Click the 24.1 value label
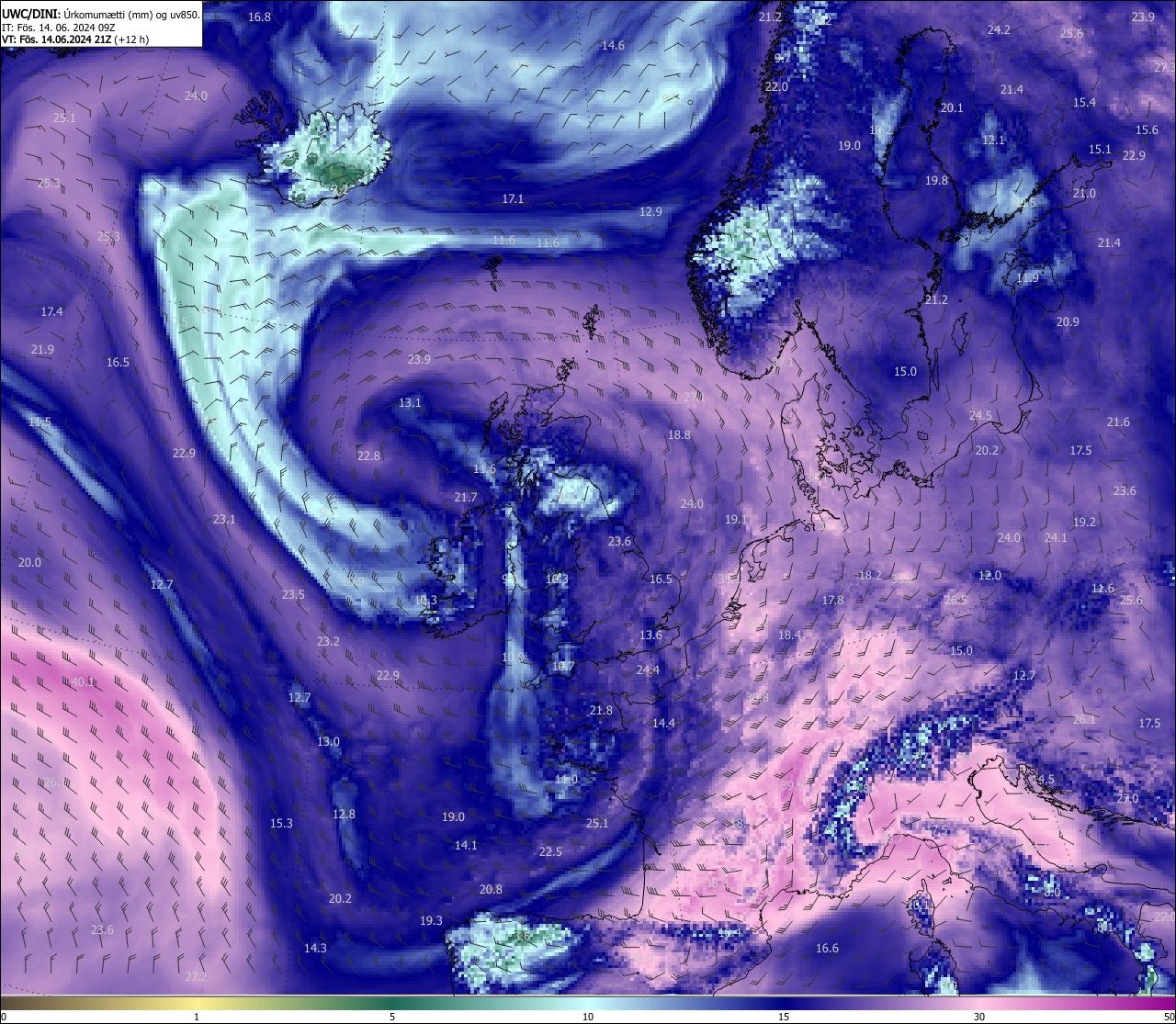1176x1024 pixels. tap(1056, 537)
